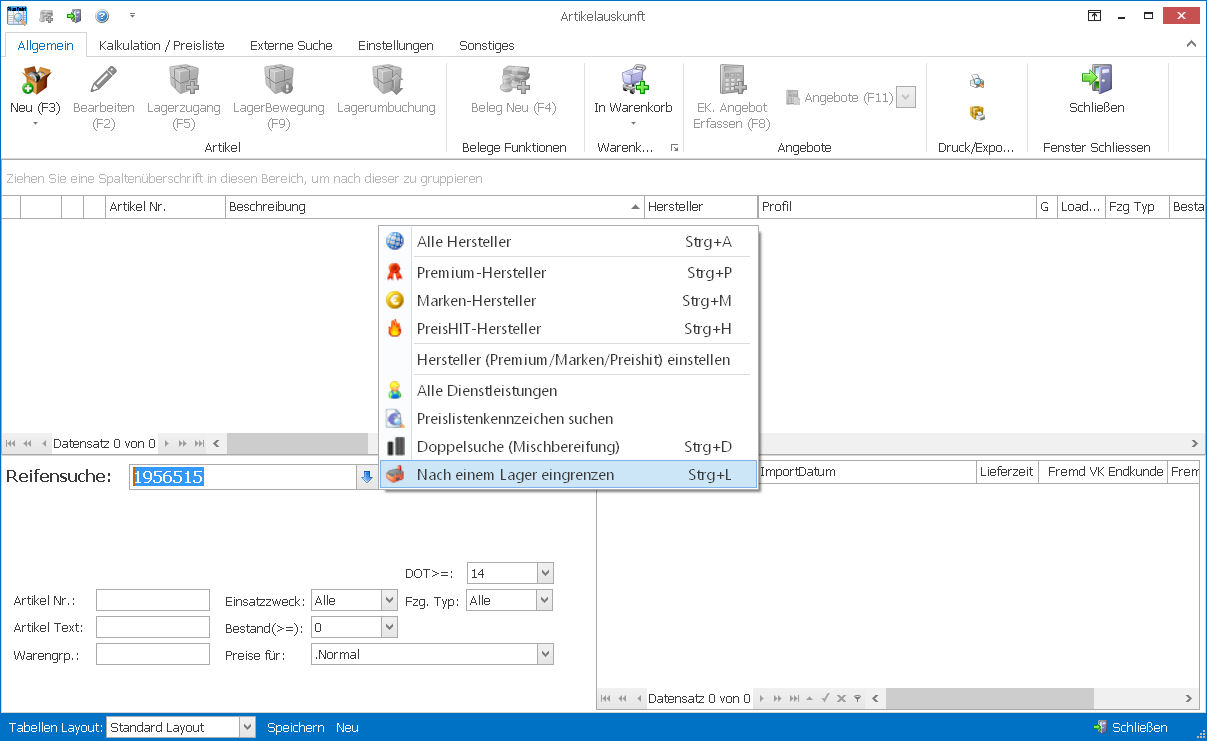
Task: Click the green exit door icon in title bar
Action: coord(74,16)
